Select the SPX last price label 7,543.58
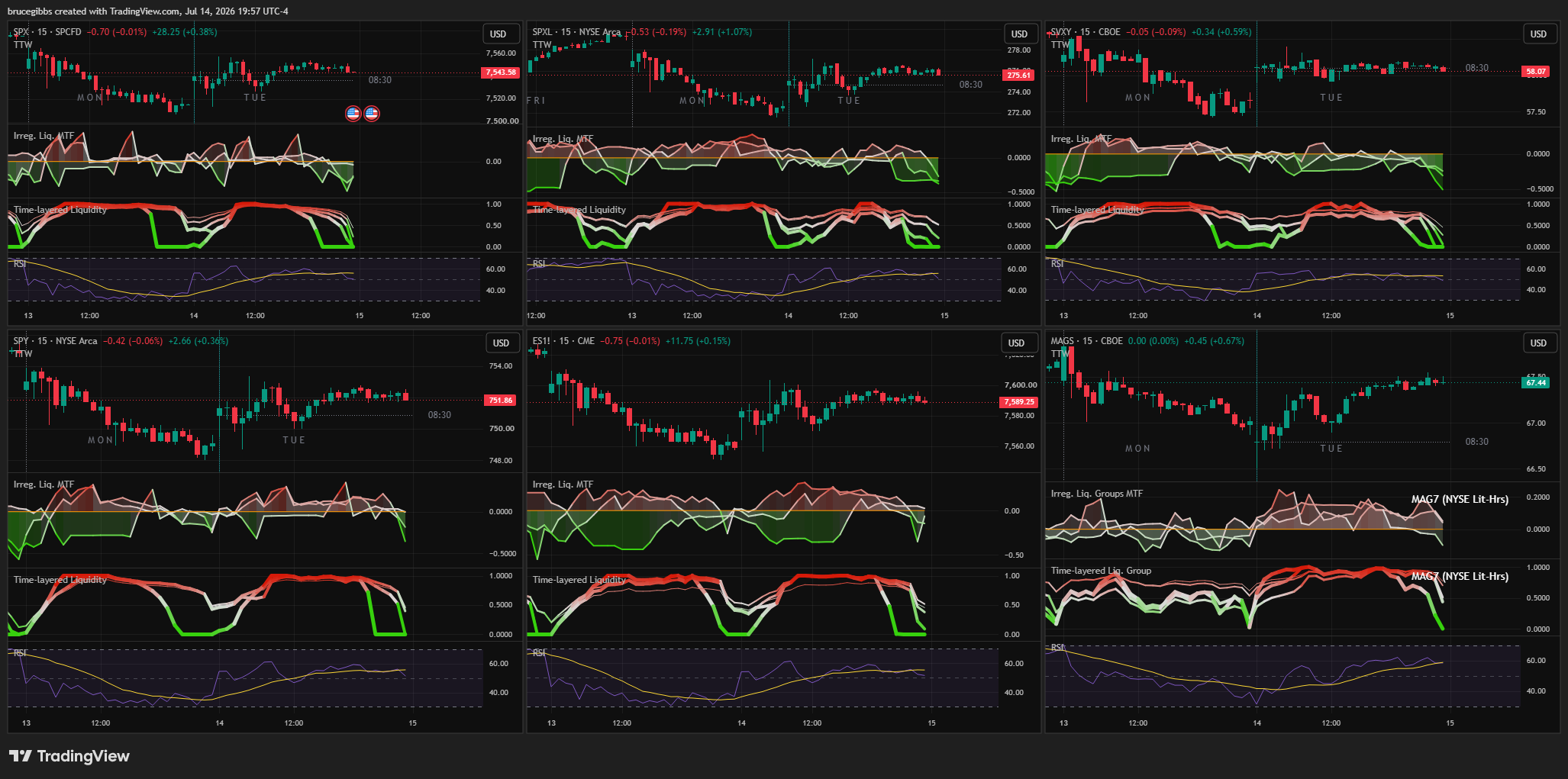The width and height of the screenshot is (1568, 779). [x=500, y=72]
